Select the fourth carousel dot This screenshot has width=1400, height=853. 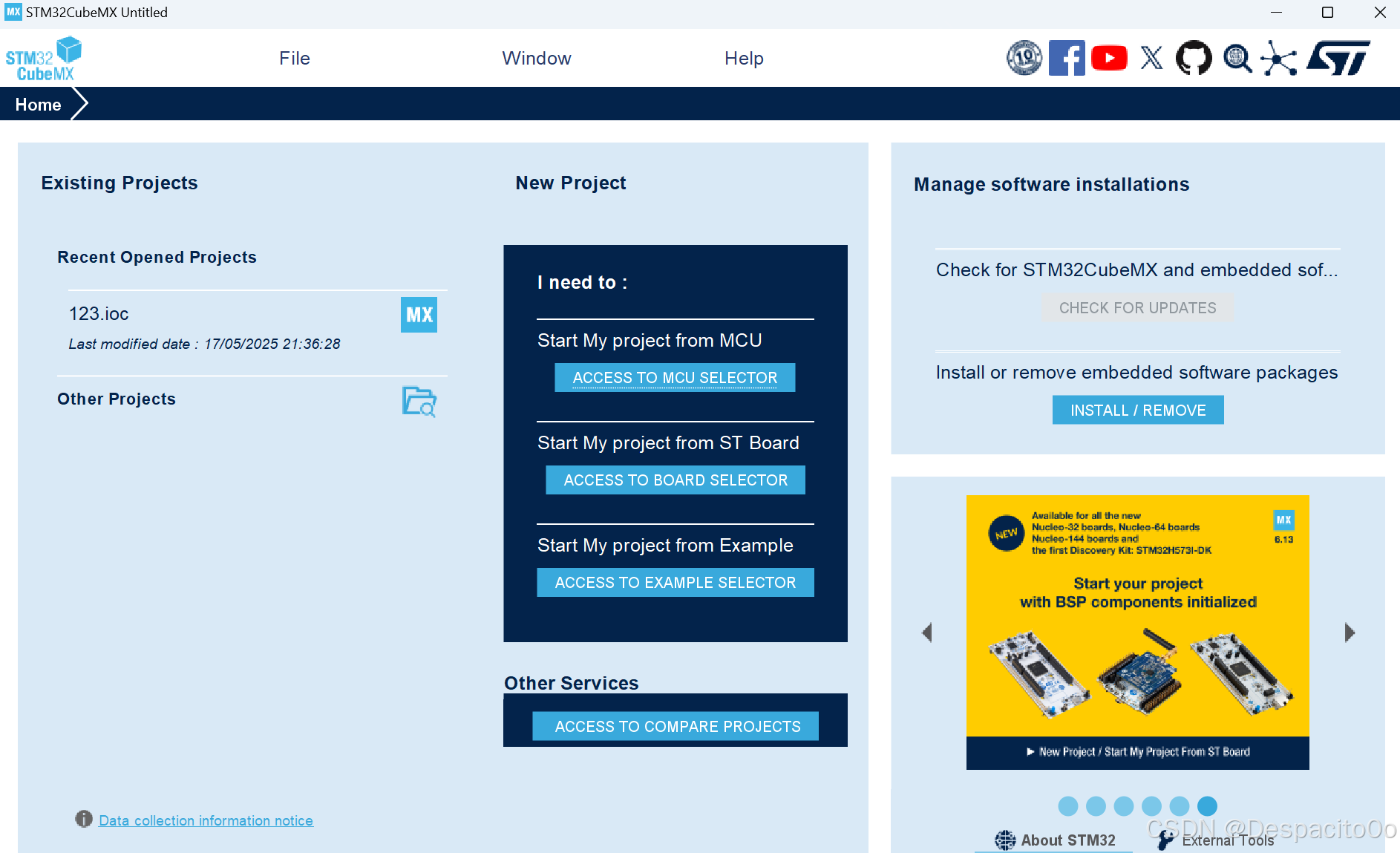[1151, 806]
